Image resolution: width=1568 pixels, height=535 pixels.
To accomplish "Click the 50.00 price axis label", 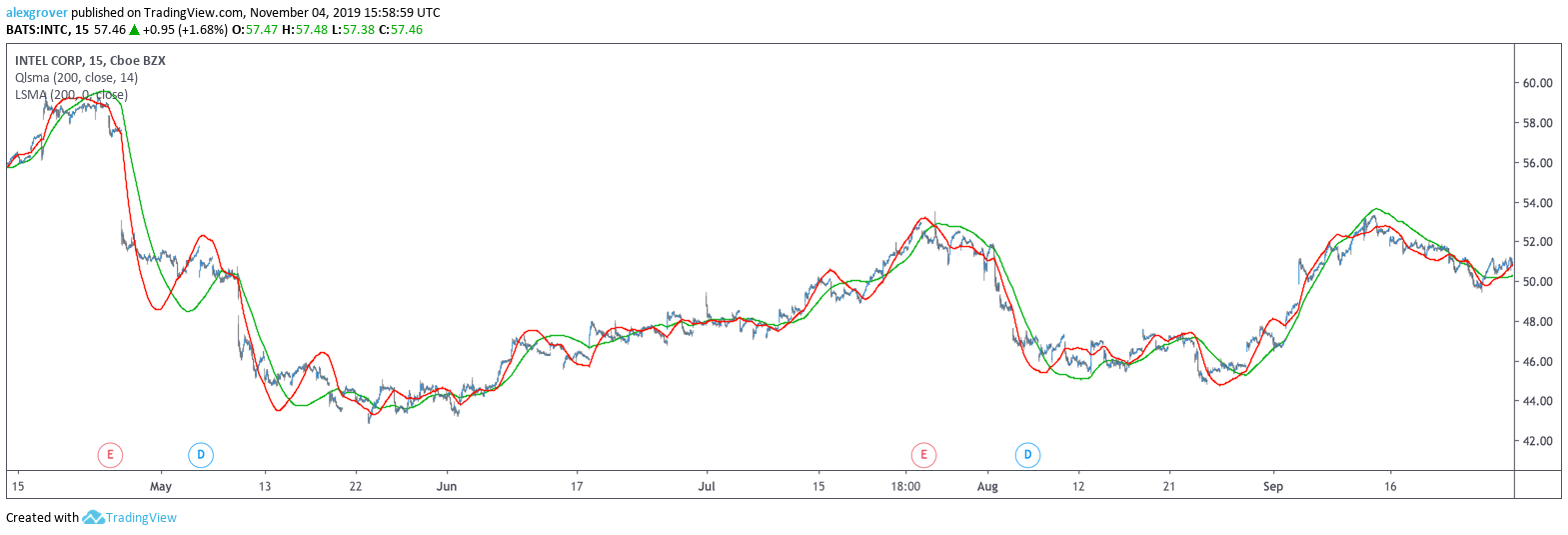I will (1537, 282).
